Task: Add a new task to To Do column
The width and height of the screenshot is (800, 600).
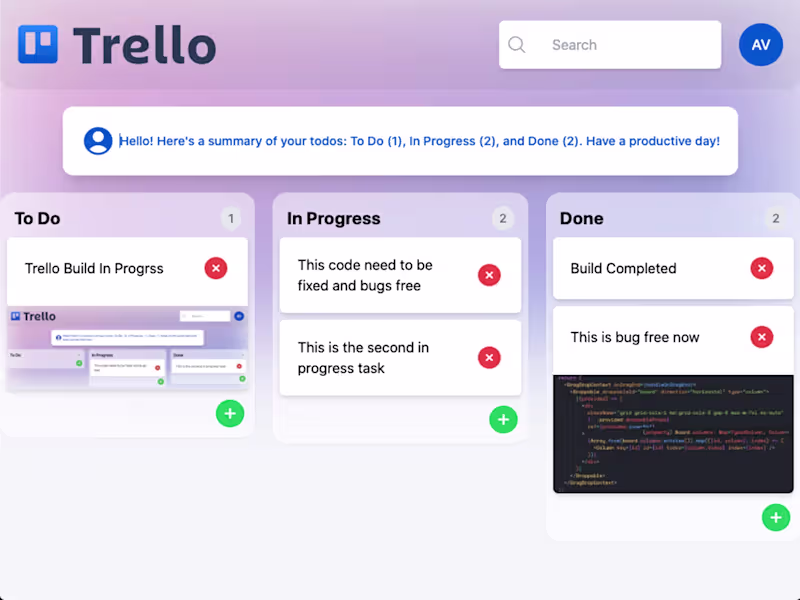Action: (x=230, y=413)
